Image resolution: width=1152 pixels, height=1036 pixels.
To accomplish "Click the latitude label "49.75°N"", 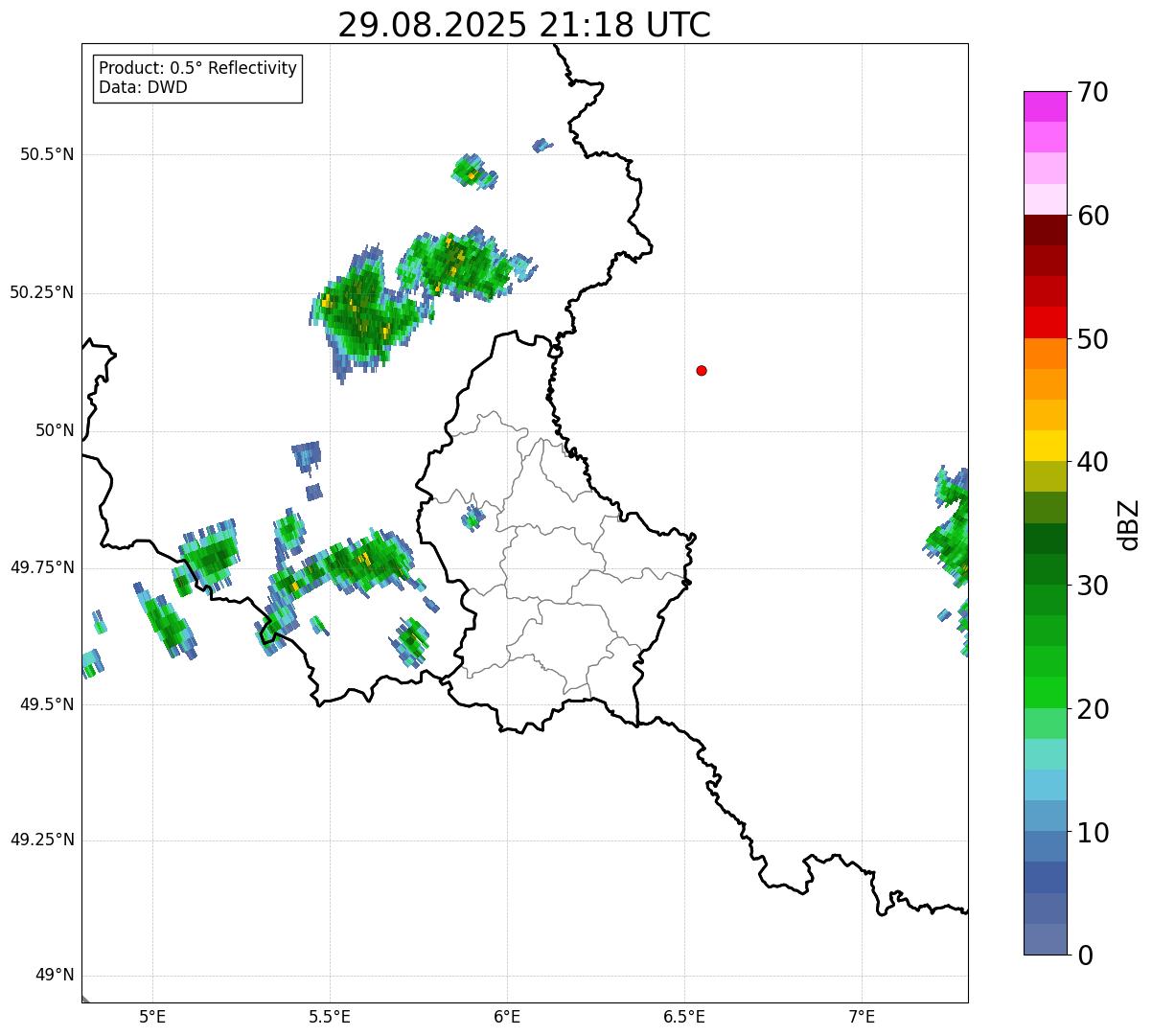I will pyautogui.click(x=42, y=568).
